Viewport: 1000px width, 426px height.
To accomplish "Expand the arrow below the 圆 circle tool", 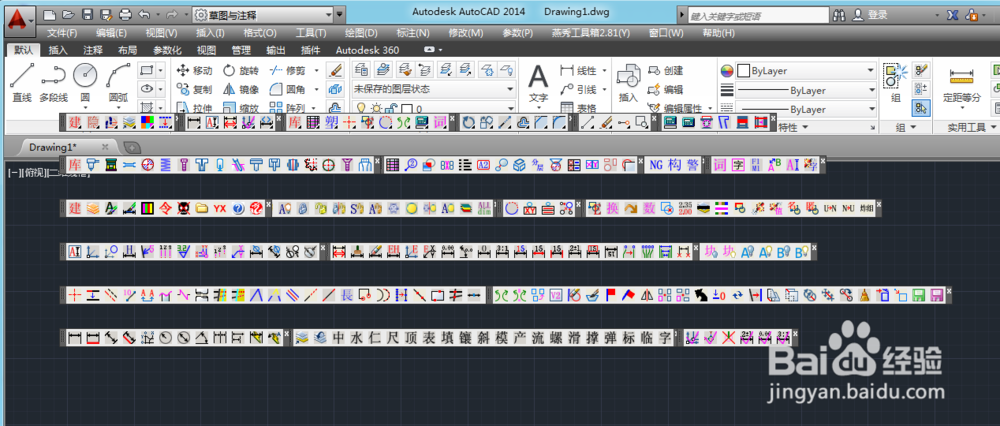I will point(85,108).
